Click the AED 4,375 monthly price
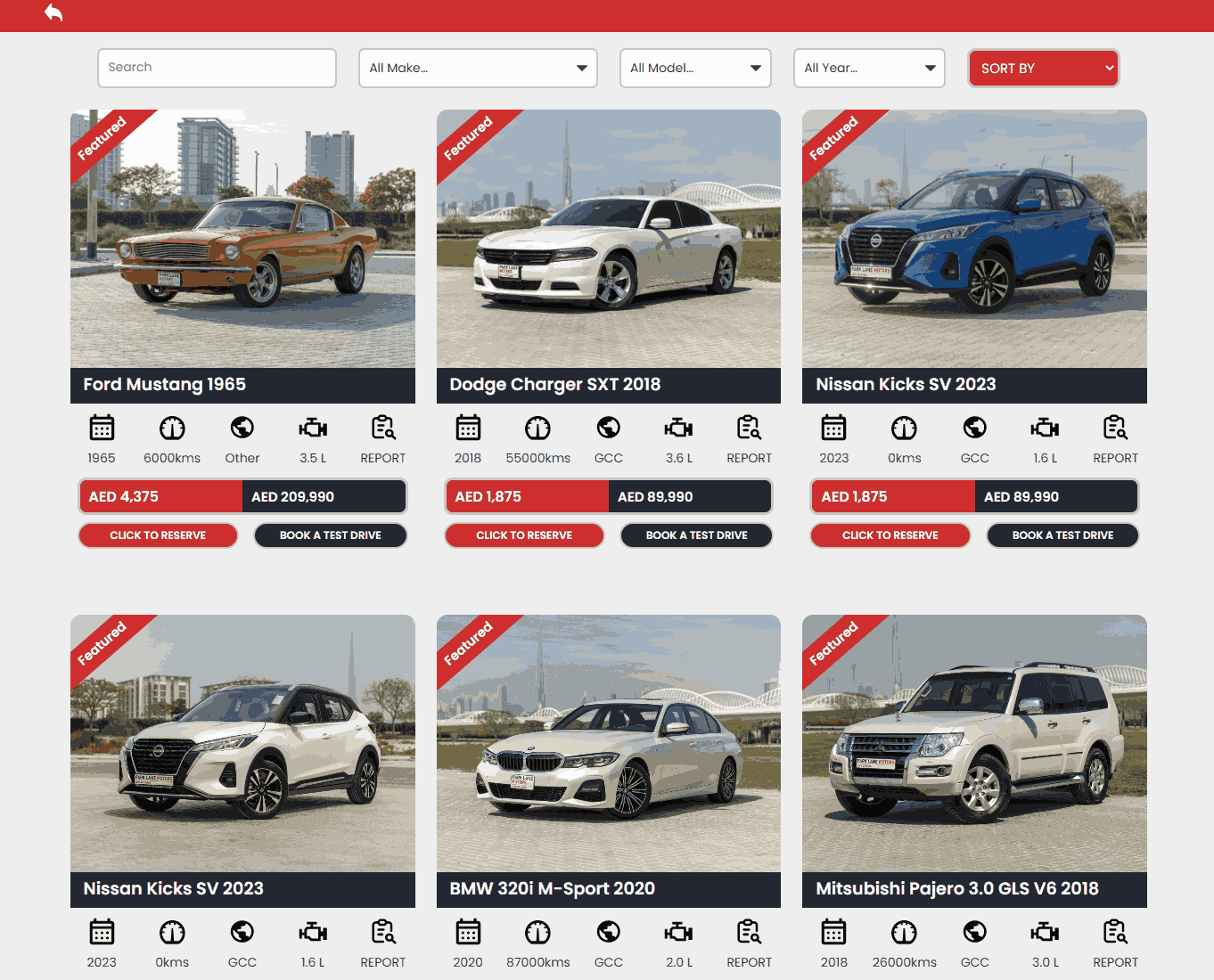This screenshot has height=980, width=1214. click(124, 497)
